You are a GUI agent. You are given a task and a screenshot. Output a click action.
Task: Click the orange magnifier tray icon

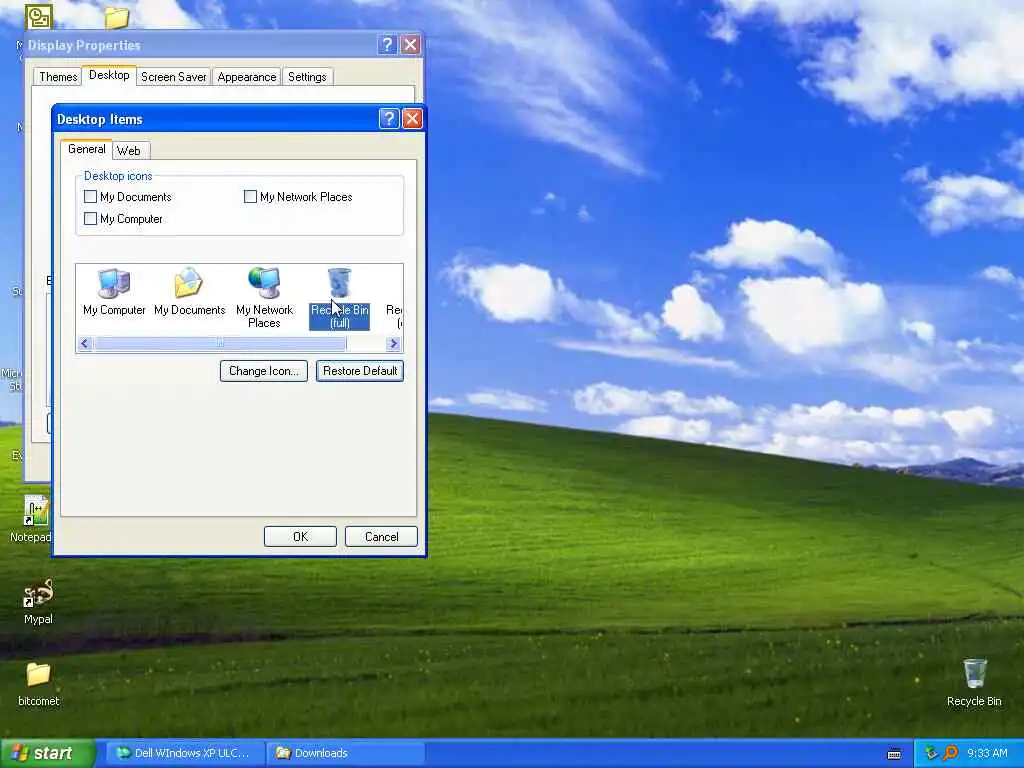[950, 753]
